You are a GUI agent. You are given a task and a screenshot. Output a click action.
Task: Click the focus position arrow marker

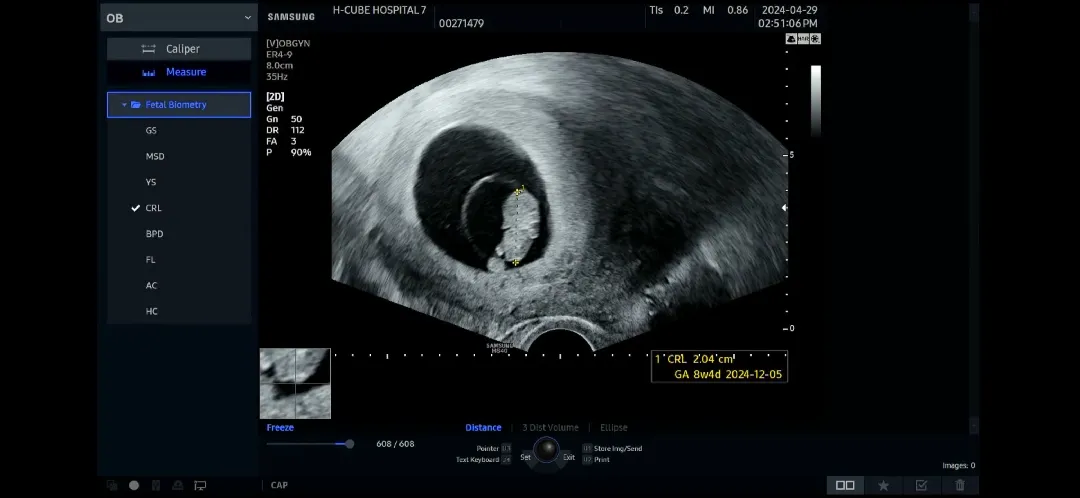tap(784, 207)
